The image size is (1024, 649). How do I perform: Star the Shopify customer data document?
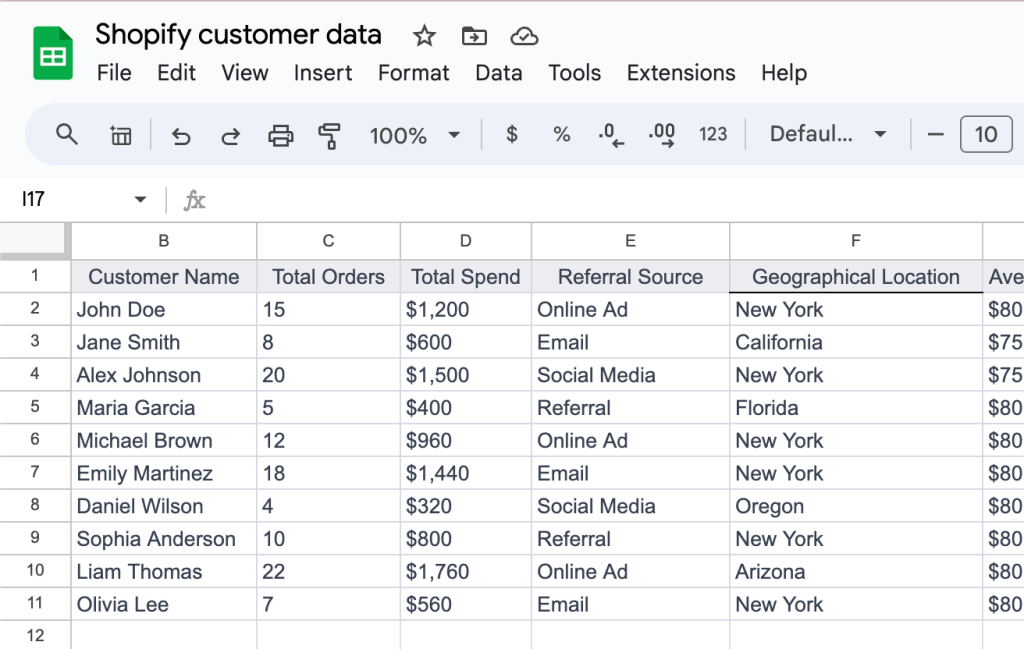(x=424, y=36)
